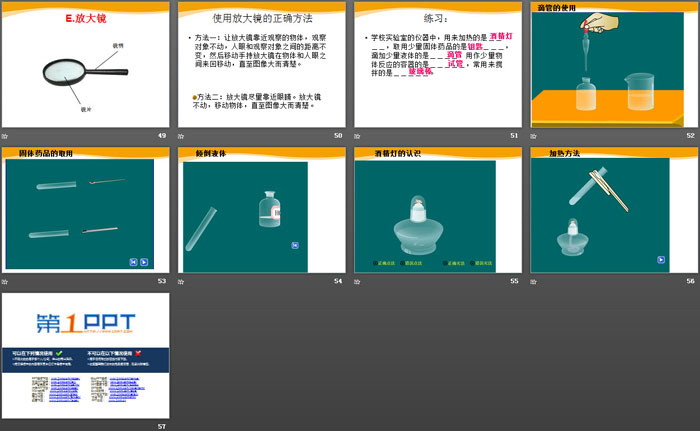
Task: Select slide 56 titled 加热方法
Action: [613, 211]
